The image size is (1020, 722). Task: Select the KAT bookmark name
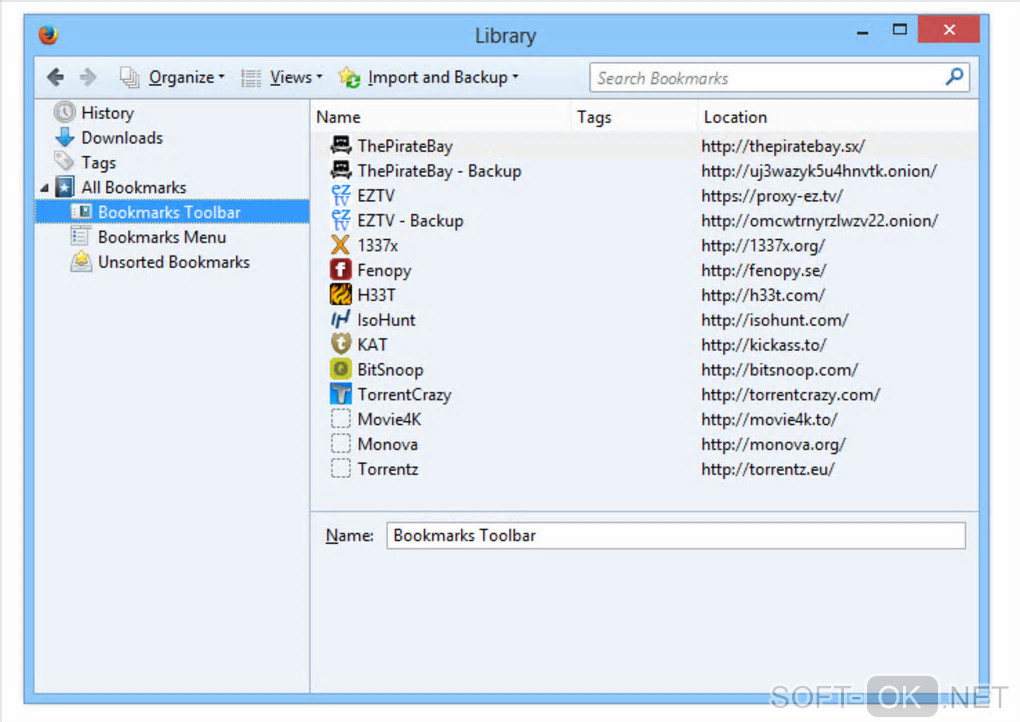coord(372,345)
